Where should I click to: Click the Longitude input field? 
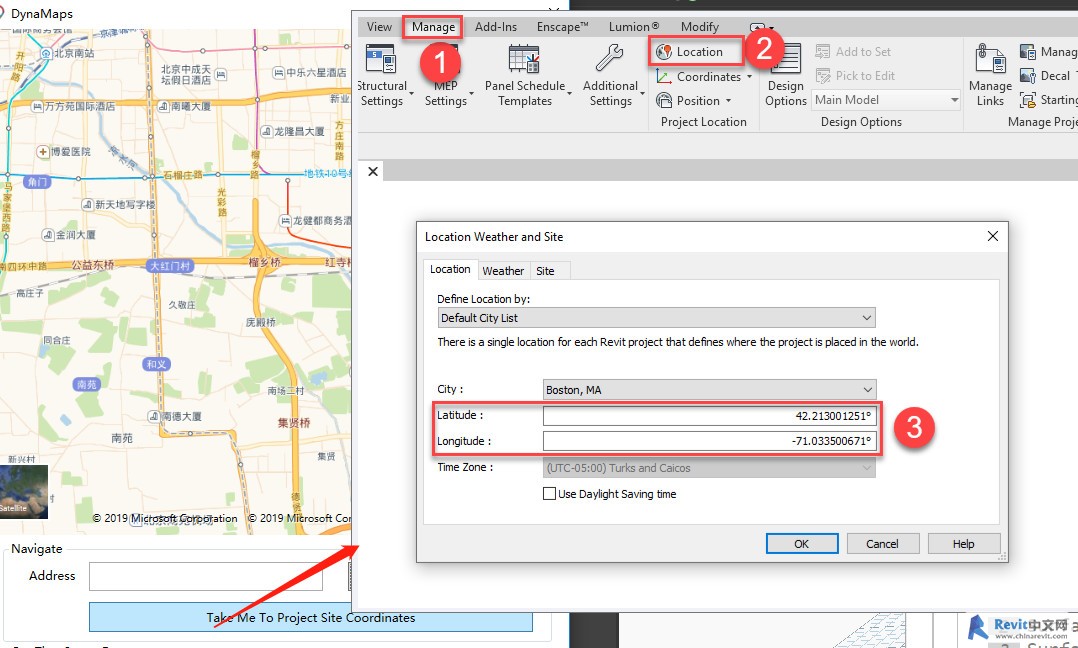point(710,441)
